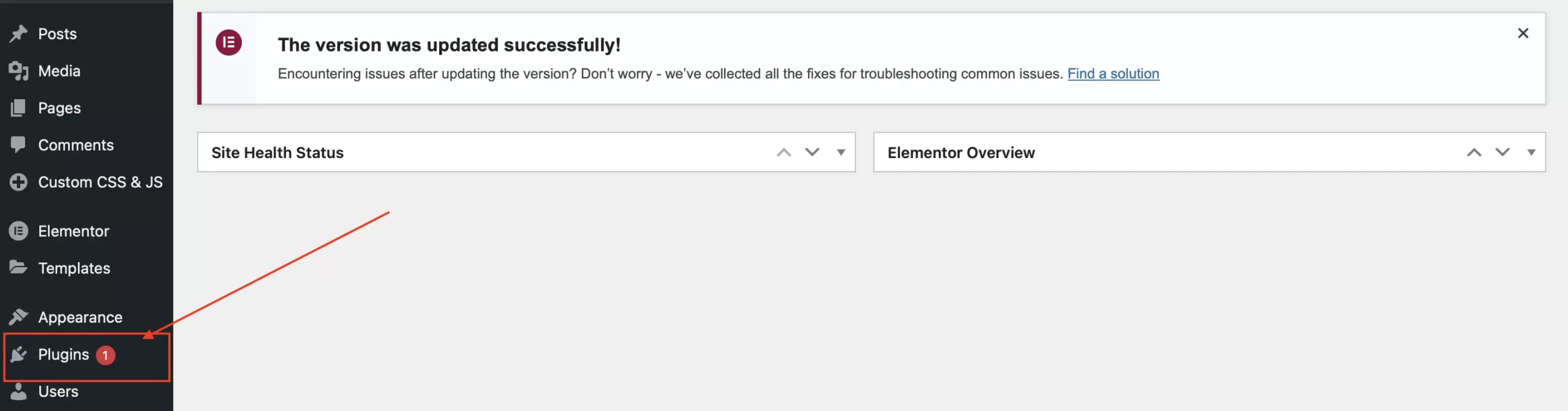Select the Plugins plug icon
This screenshot has height=411, width=1568.
coord(19,354)
